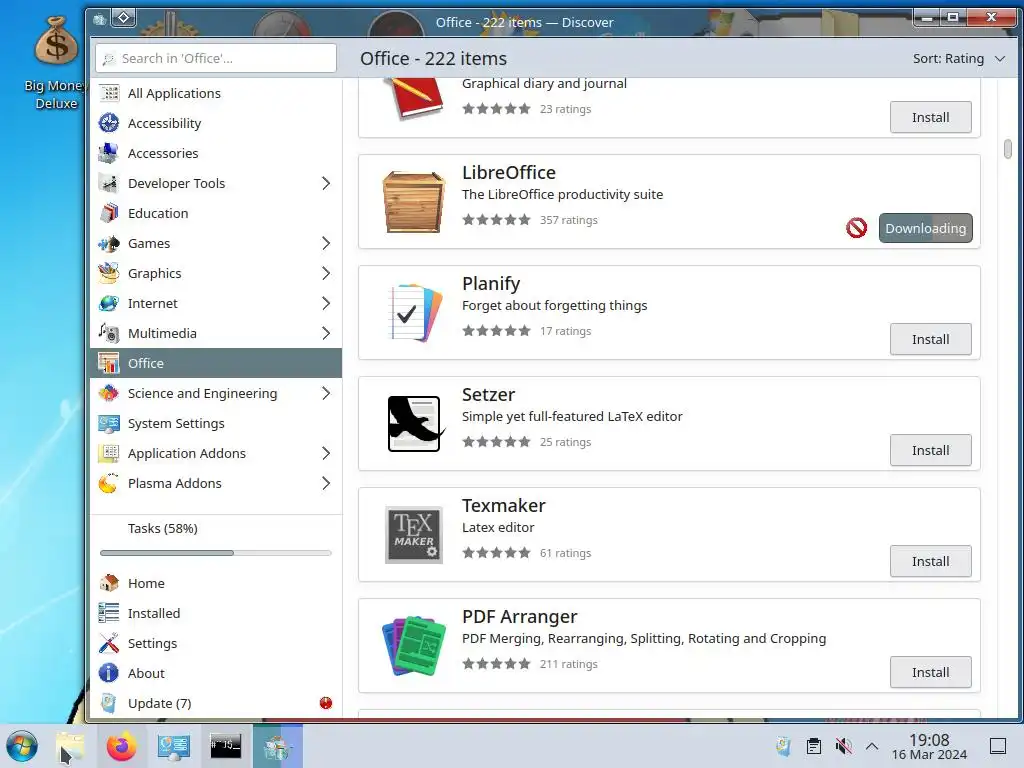Click the LibreOffice 357 ratings text
Viewport: 1024px width, 768px height.
[x=568, y=219]
